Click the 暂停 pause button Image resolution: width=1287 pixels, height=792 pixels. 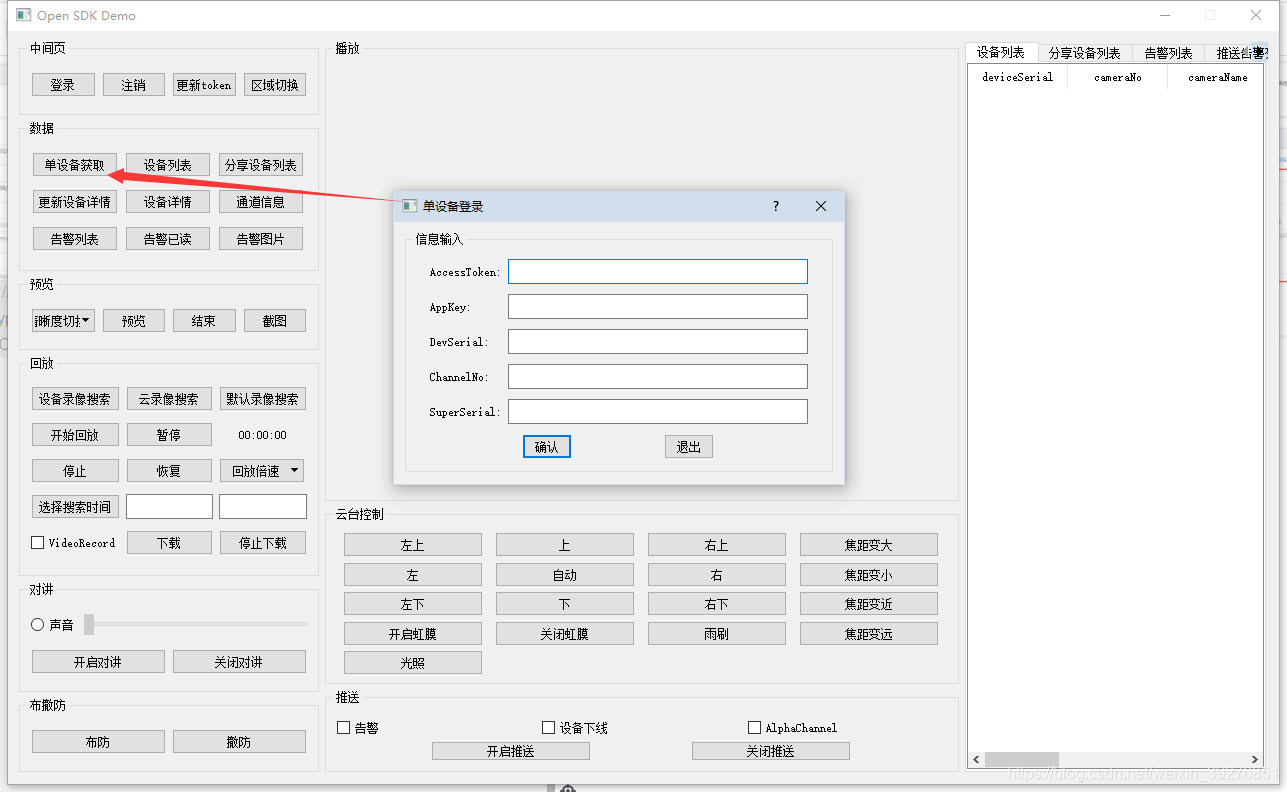169,435
